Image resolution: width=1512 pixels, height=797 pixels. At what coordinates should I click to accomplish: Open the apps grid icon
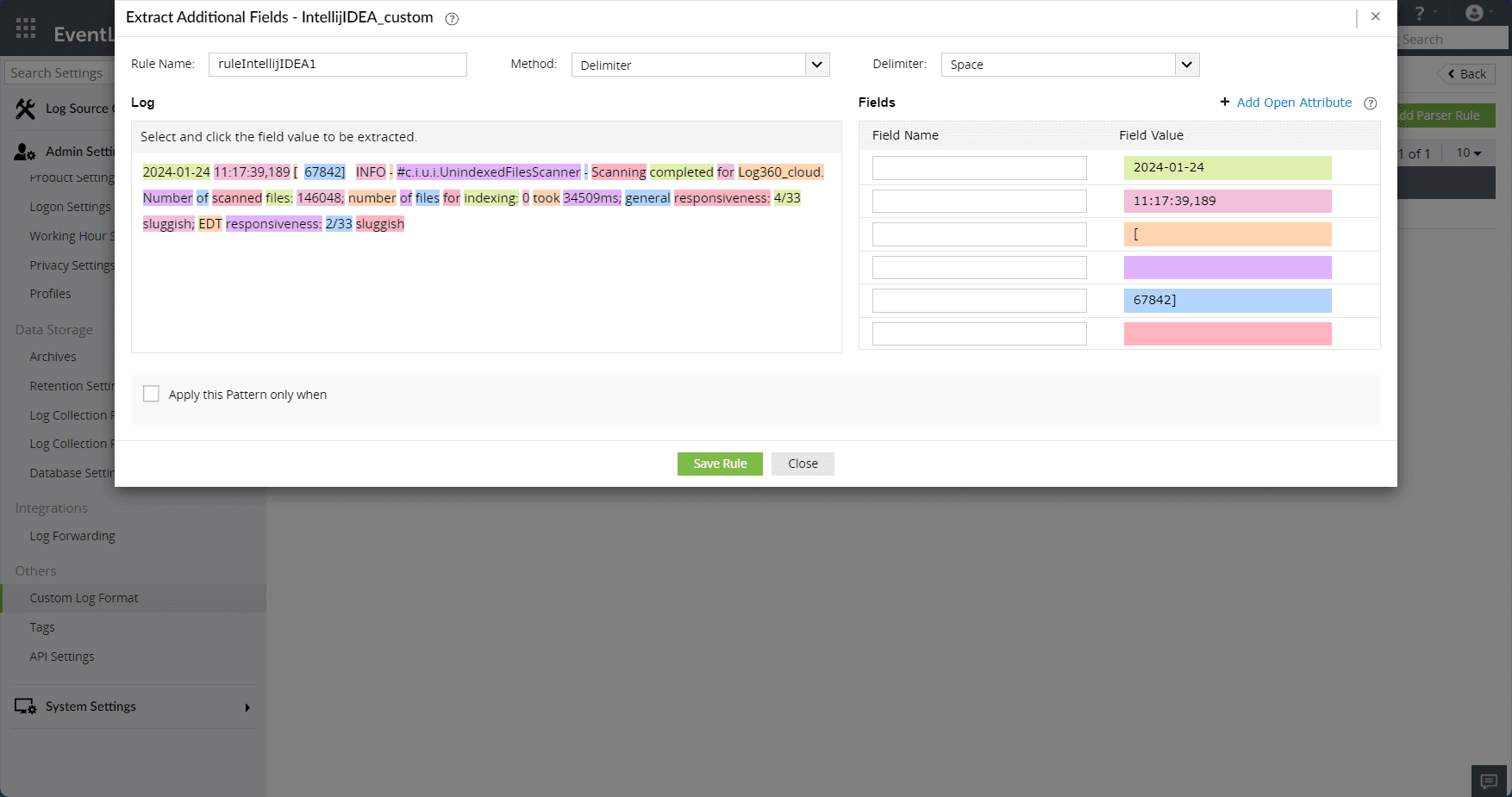pos(26,28)
